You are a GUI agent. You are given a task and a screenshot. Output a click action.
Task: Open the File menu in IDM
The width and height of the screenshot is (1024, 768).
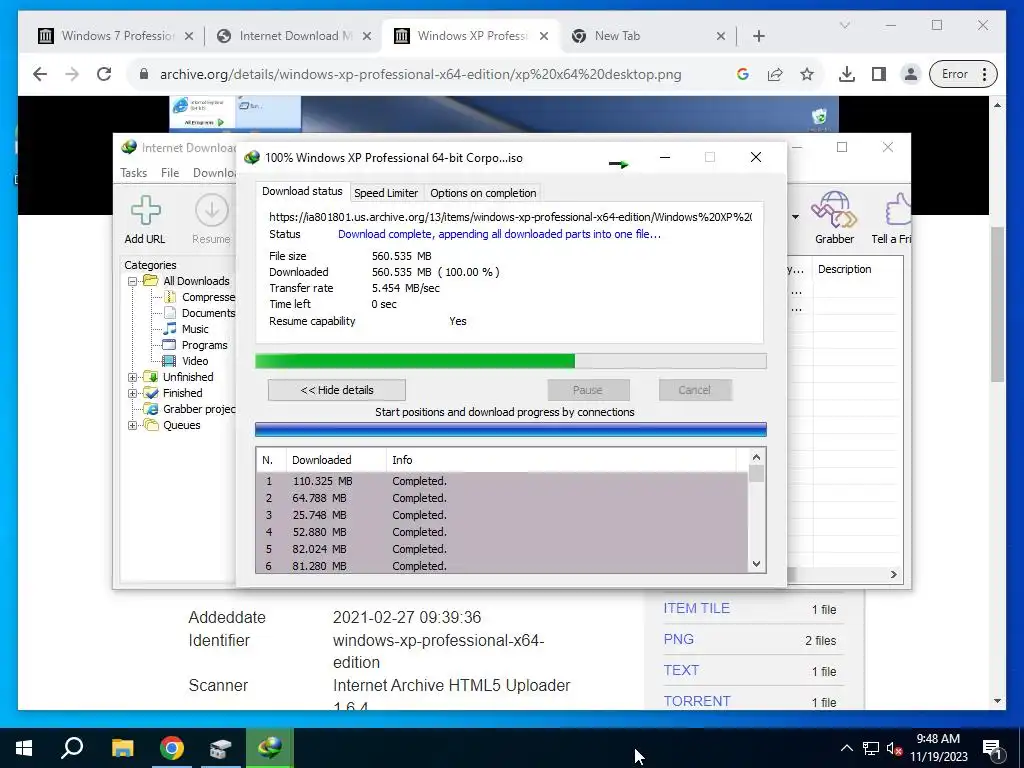click(x=170, y=172)
